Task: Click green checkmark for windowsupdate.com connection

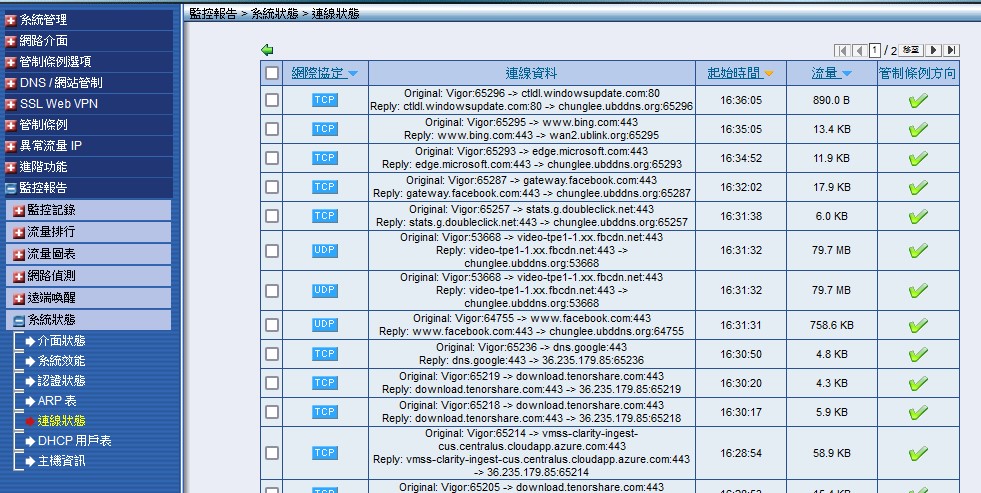Action: point(918,100)
